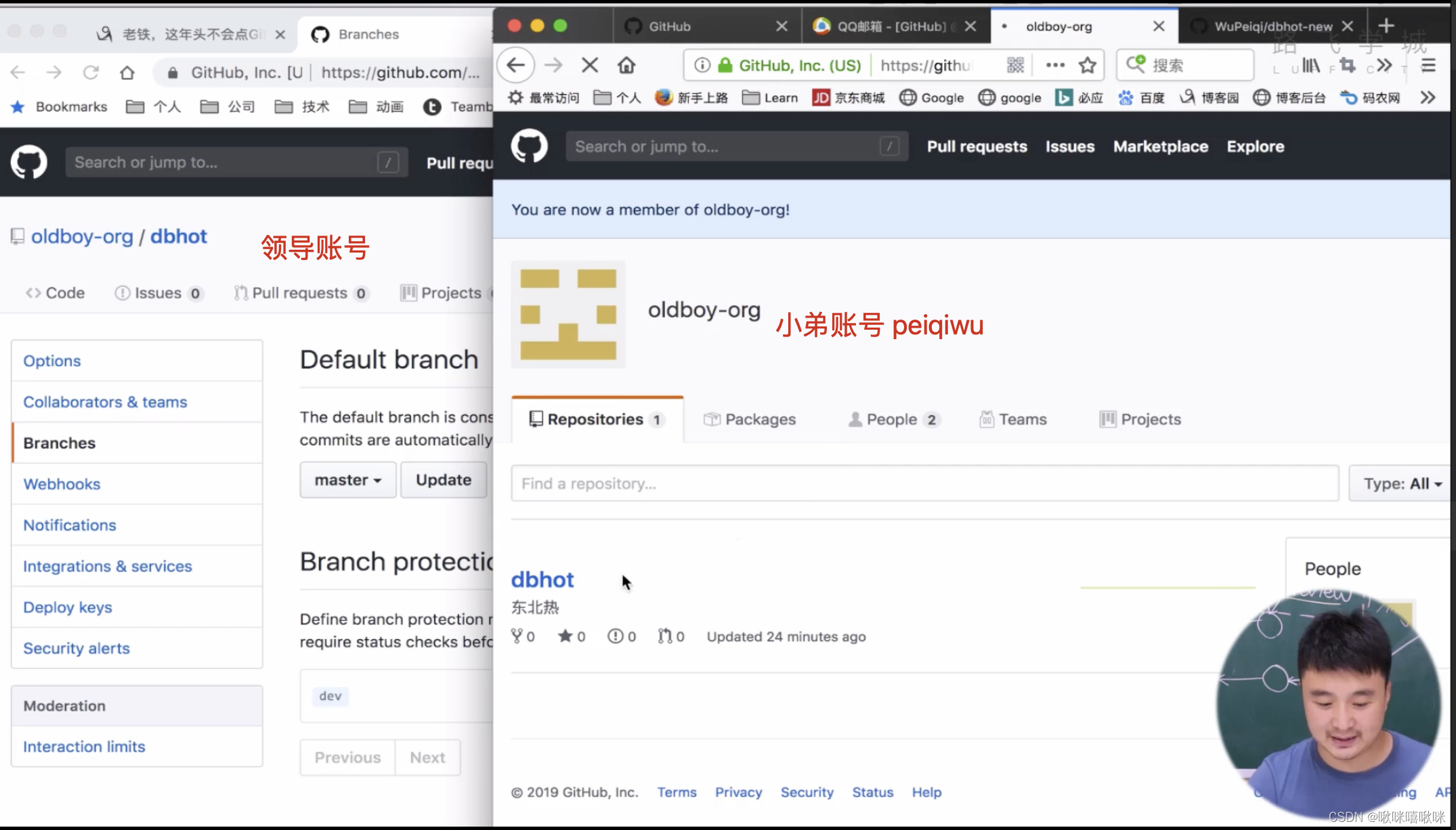The width and height of the screenshot is (1456, 830).
Task: Switch to Branches tab in Chrome window
Action: [x=394, y=34]
